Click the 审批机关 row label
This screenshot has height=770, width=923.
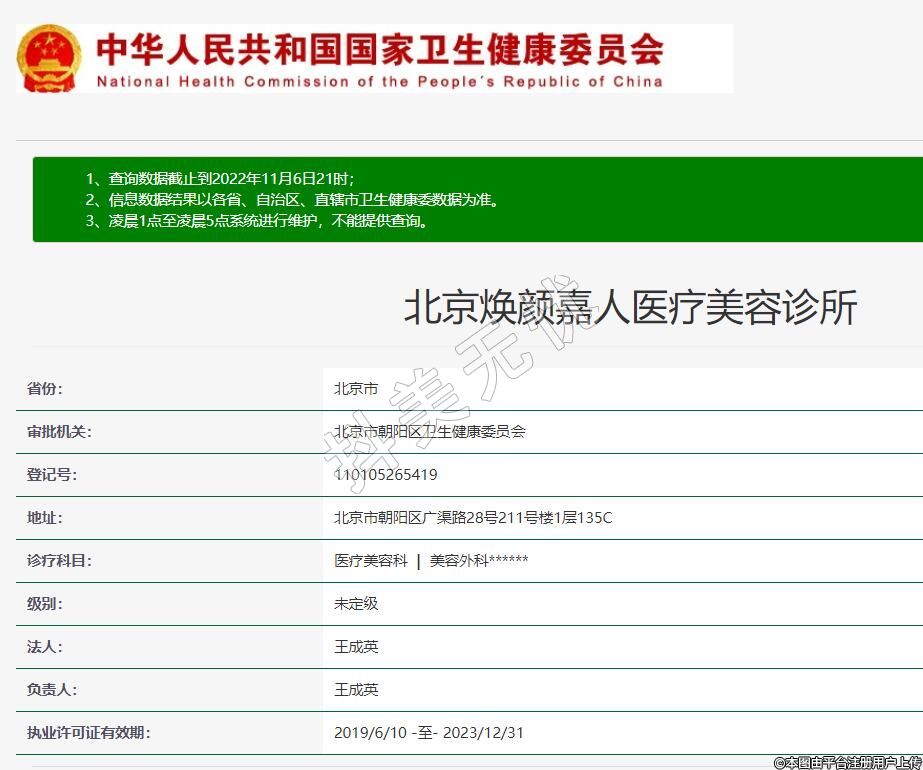pos(59,432)
